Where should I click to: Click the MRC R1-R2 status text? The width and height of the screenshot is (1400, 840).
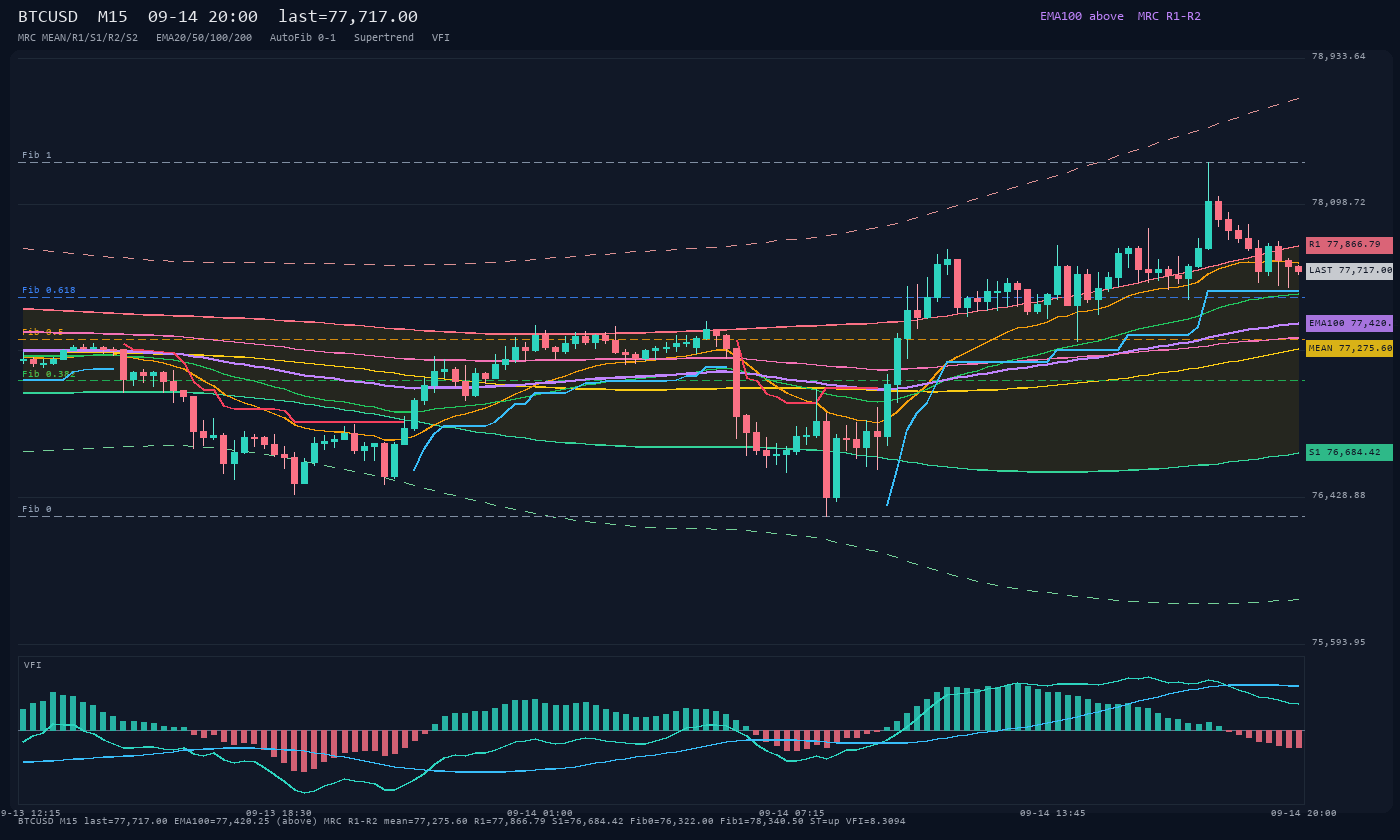1169,16
